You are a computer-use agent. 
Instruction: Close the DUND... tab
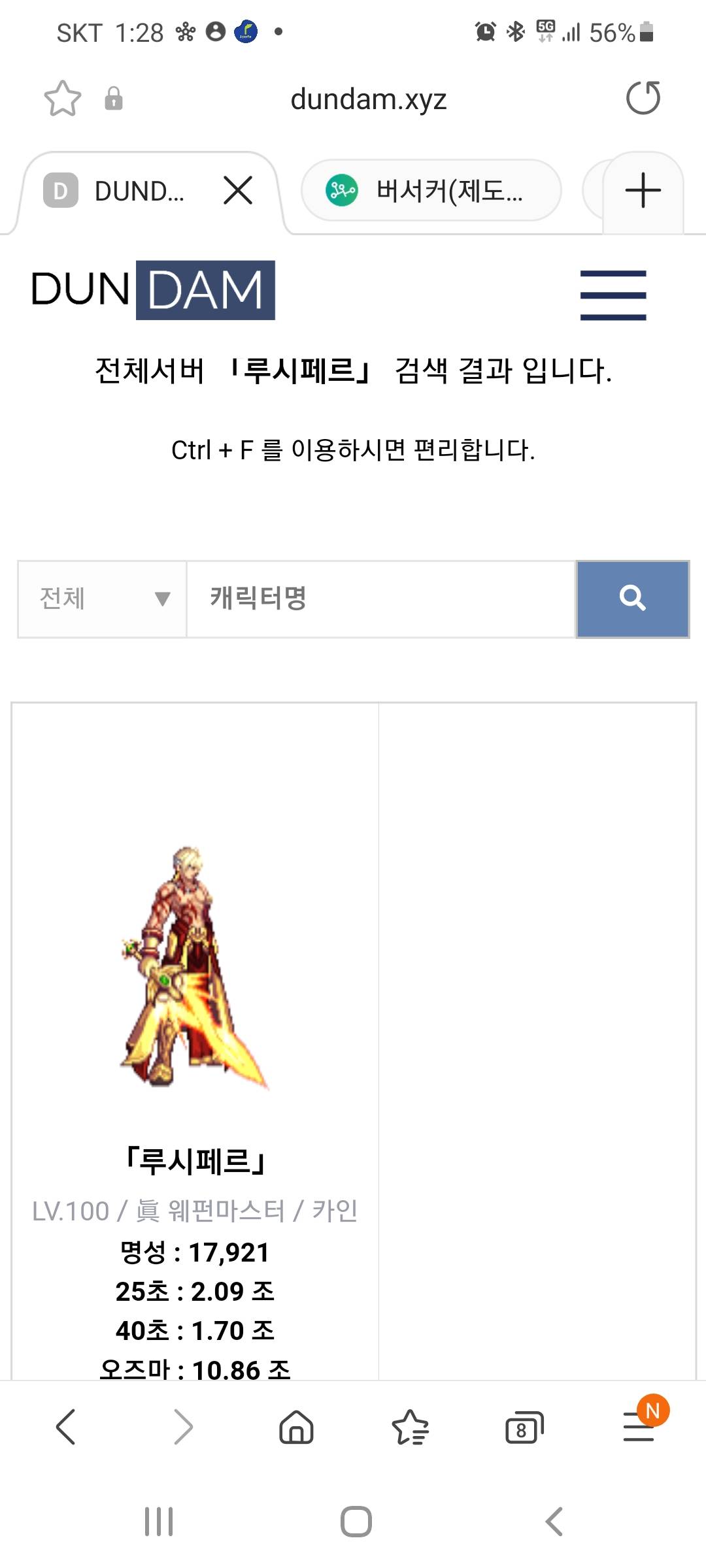tap(238, 191)
